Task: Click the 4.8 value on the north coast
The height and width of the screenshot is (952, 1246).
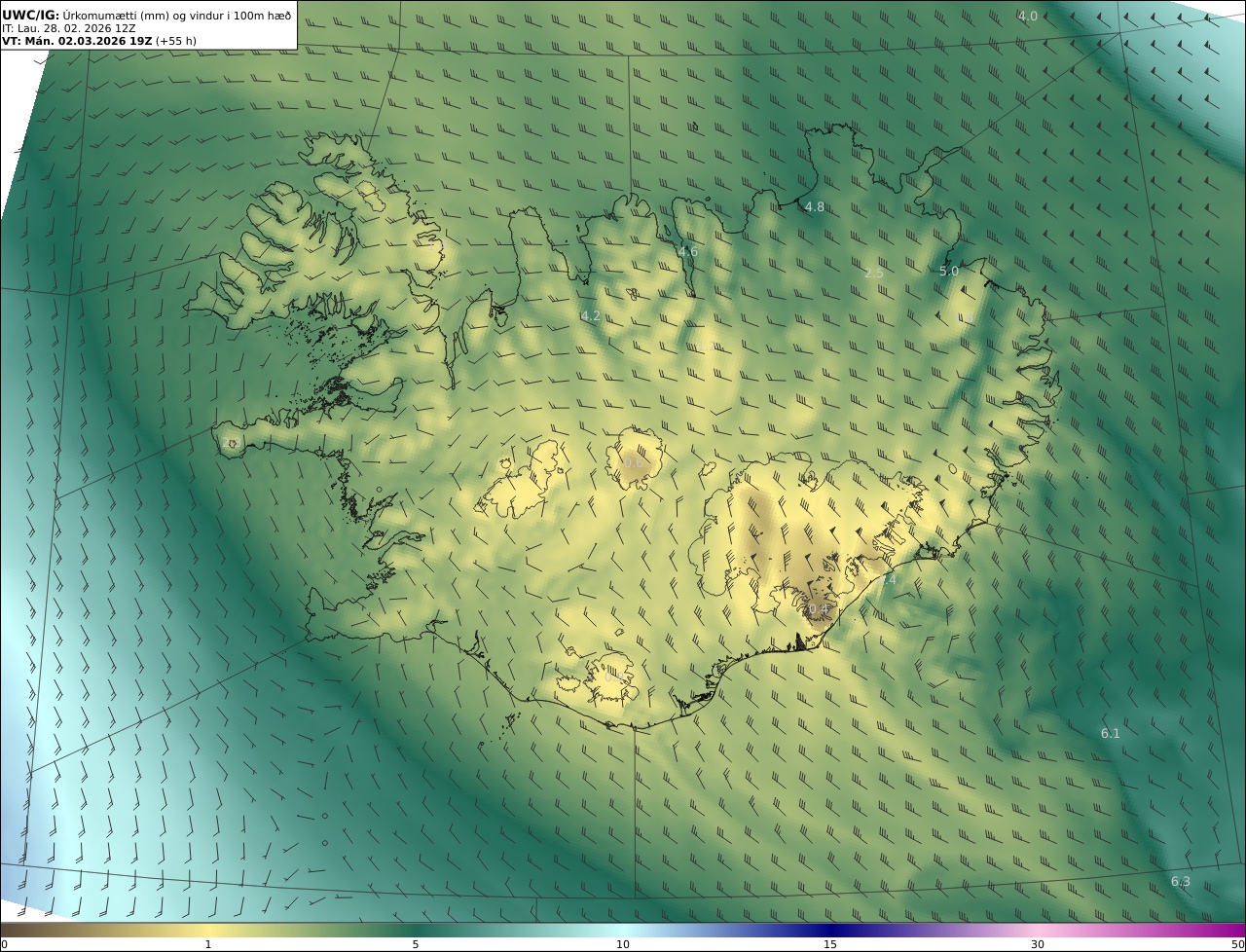Action: (x=815, y=206)
